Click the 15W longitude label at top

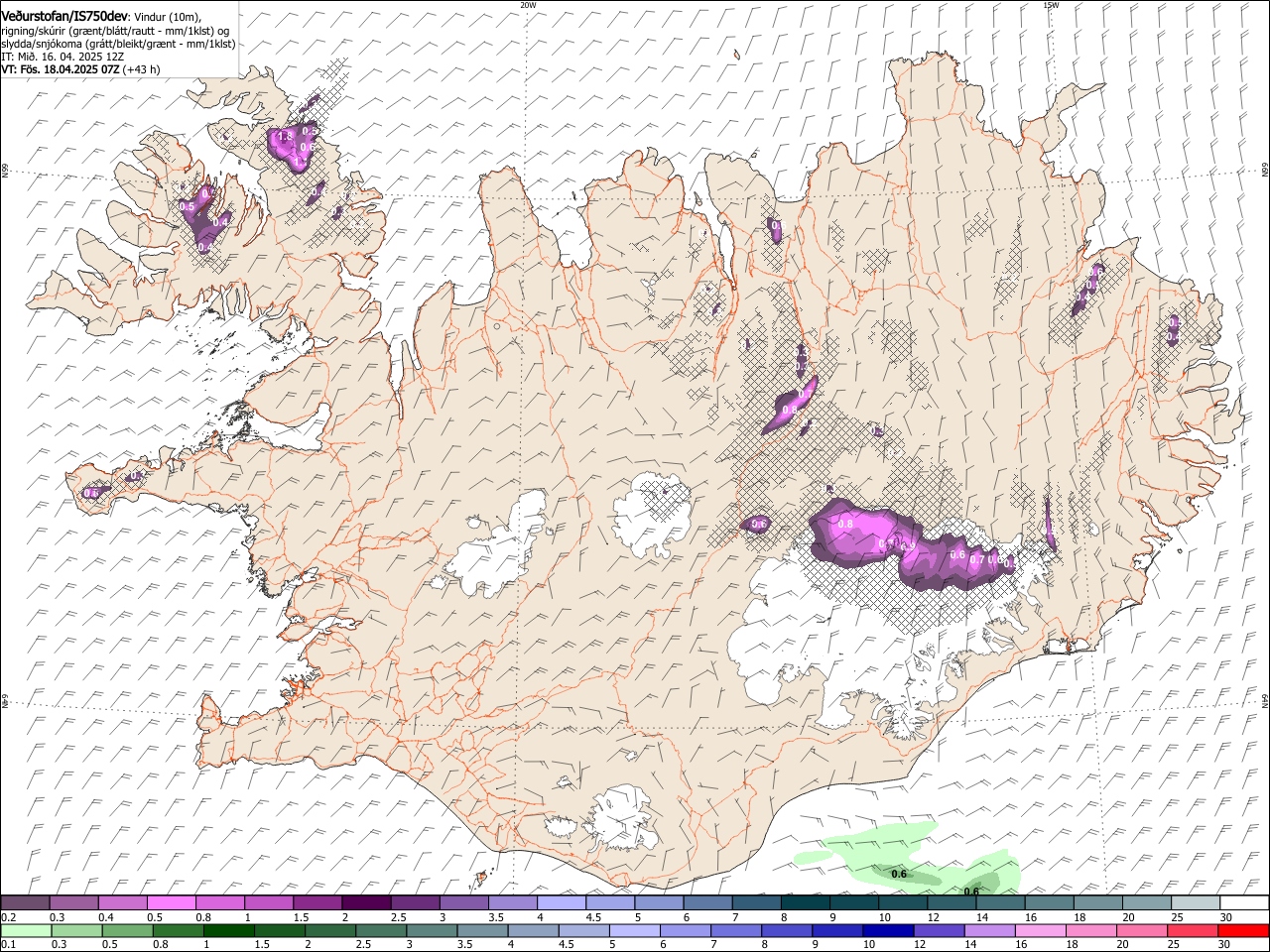point(1051,5)
